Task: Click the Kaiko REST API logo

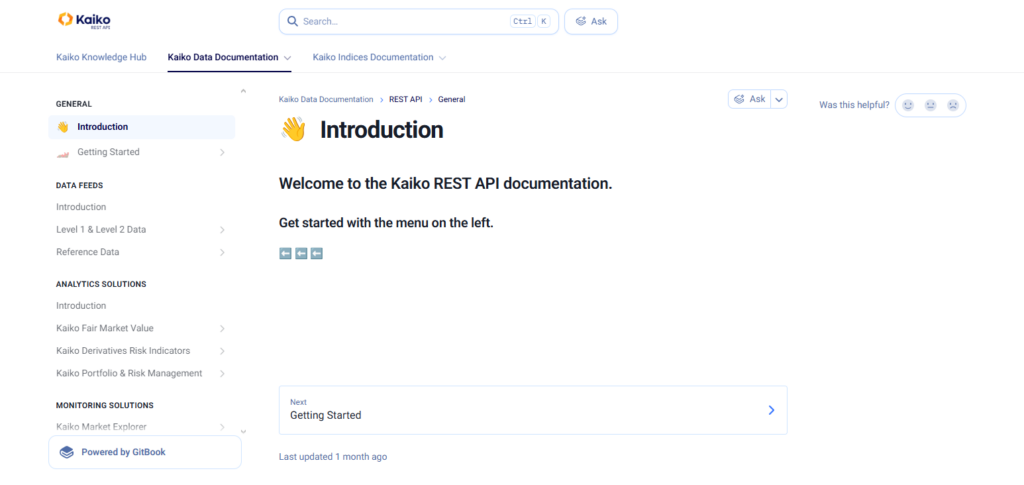Action: coord(84,21)
